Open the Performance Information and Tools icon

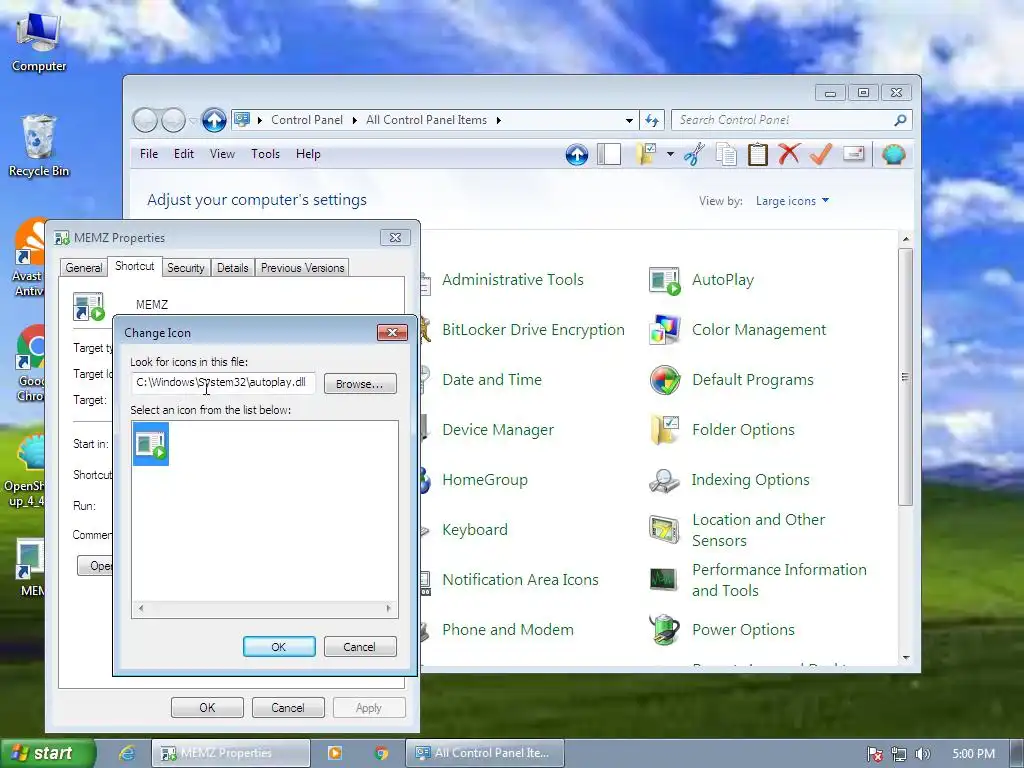[665, 579]
